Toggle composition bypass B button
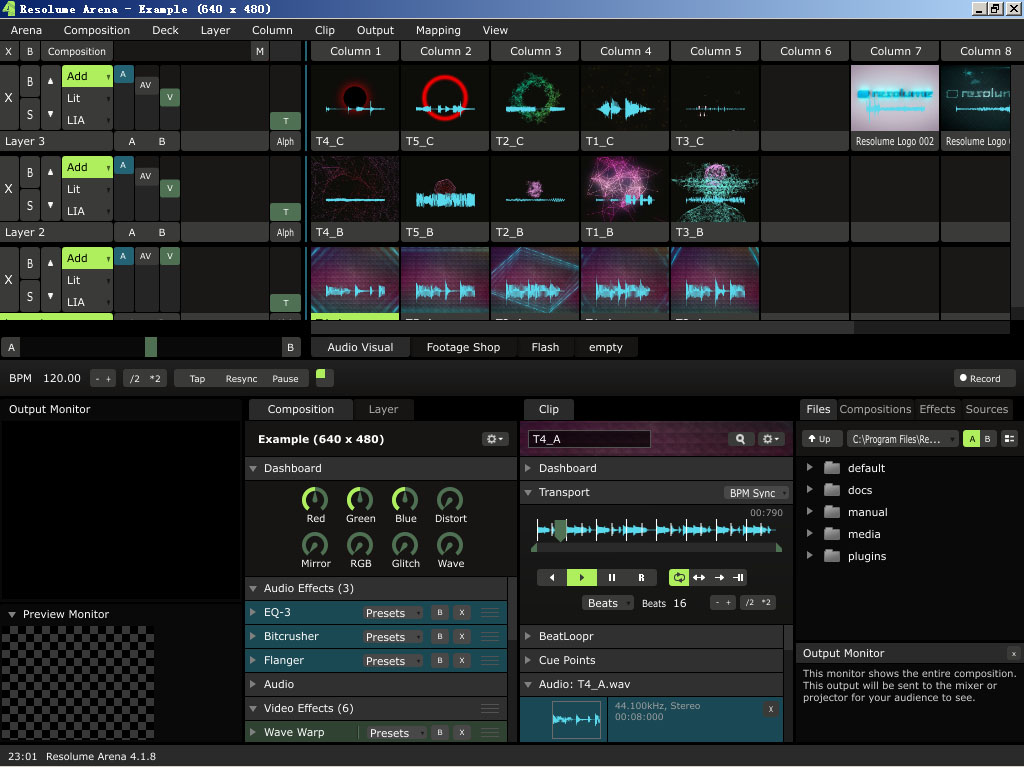 pyautogui.click(x=29, y=52)
